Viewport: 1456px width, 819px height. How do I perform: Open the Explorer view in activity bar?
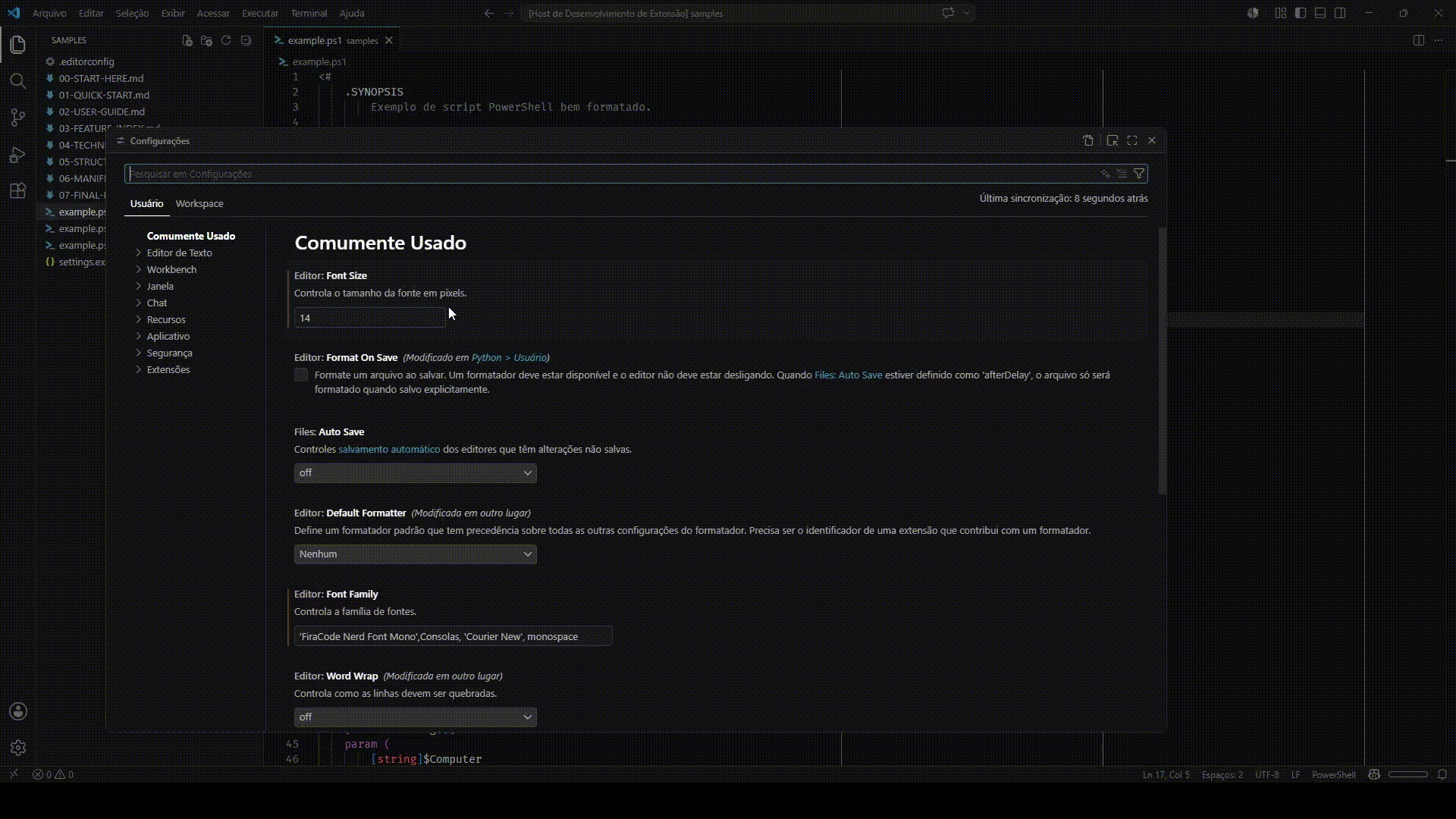coord(18,45)
